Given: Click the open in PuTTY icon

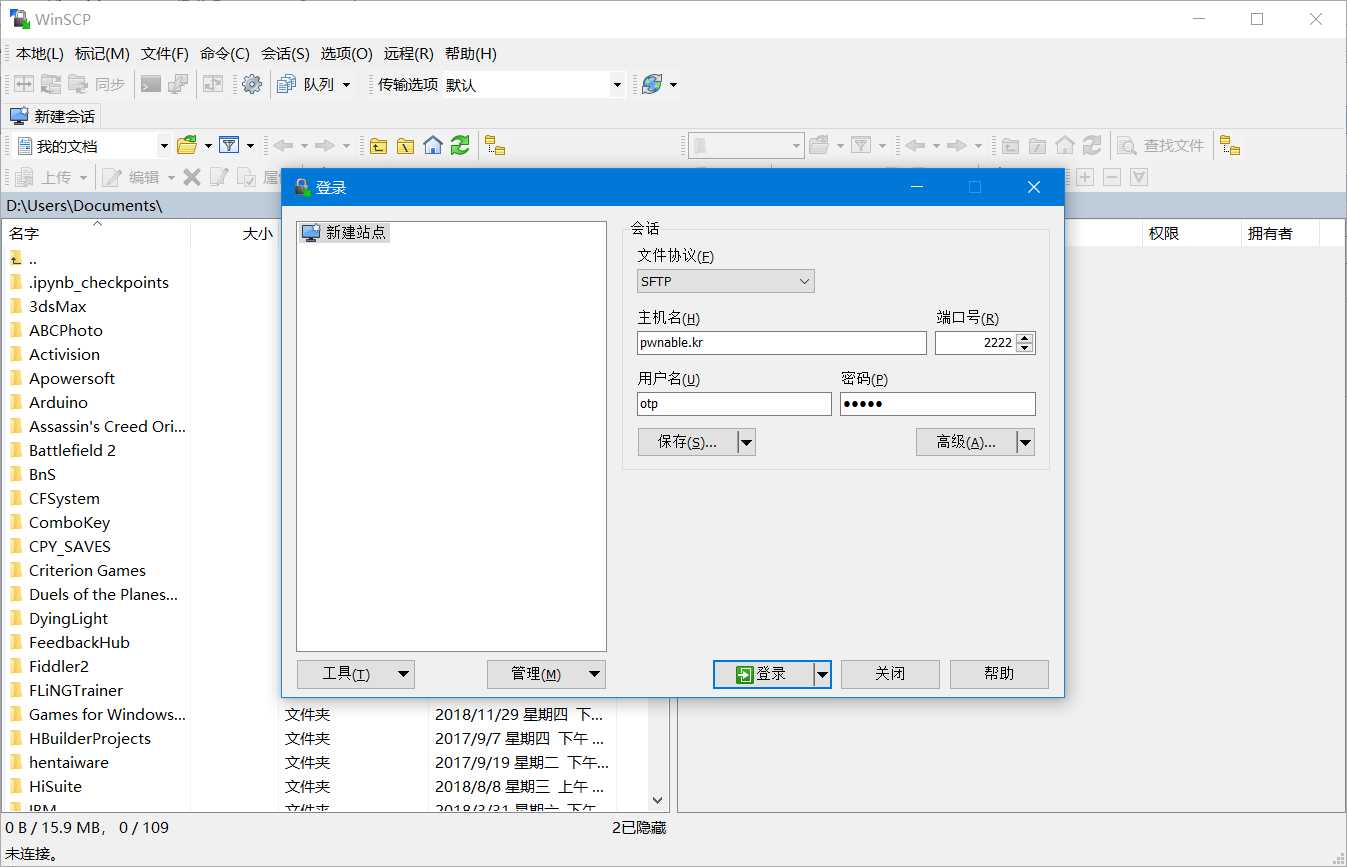Looking at the screenshot, I should 178,85.
